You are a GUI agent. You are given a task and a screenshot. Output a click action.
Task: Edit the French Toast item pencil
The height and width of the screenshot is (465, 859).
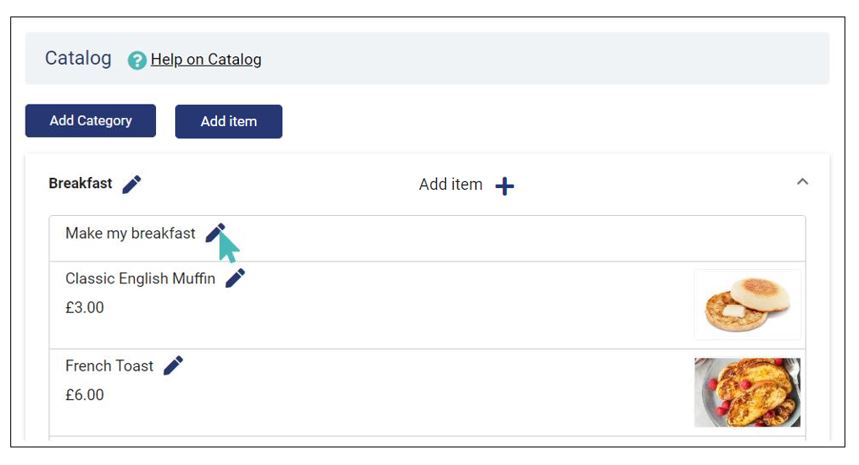[174, 365]
